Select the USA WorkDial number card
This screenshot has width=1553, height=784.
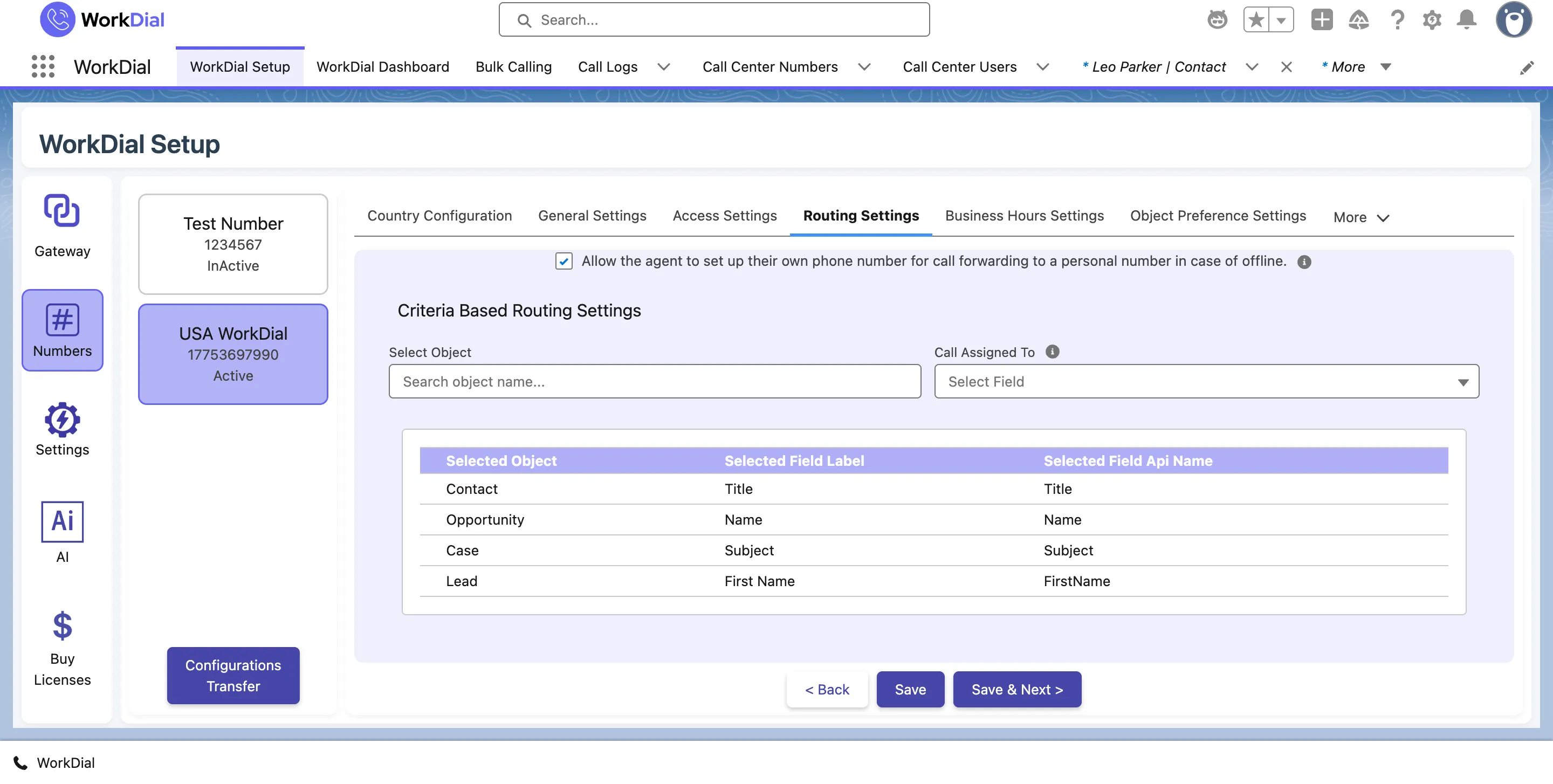point(233,354)
